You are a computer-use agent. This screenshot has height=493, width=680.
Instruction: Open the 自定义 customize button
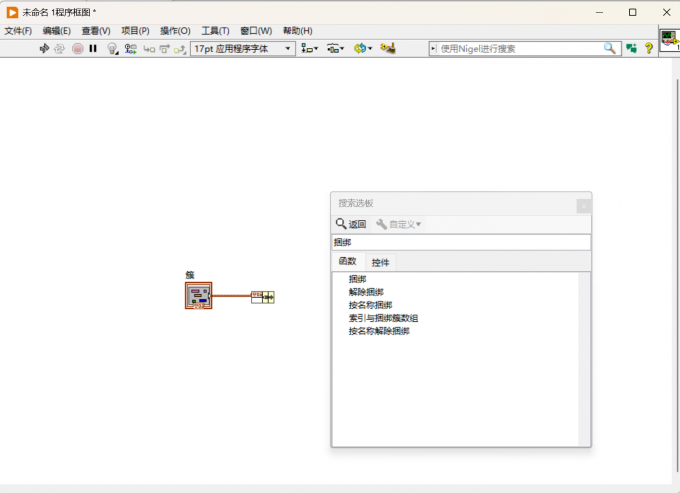399,224
